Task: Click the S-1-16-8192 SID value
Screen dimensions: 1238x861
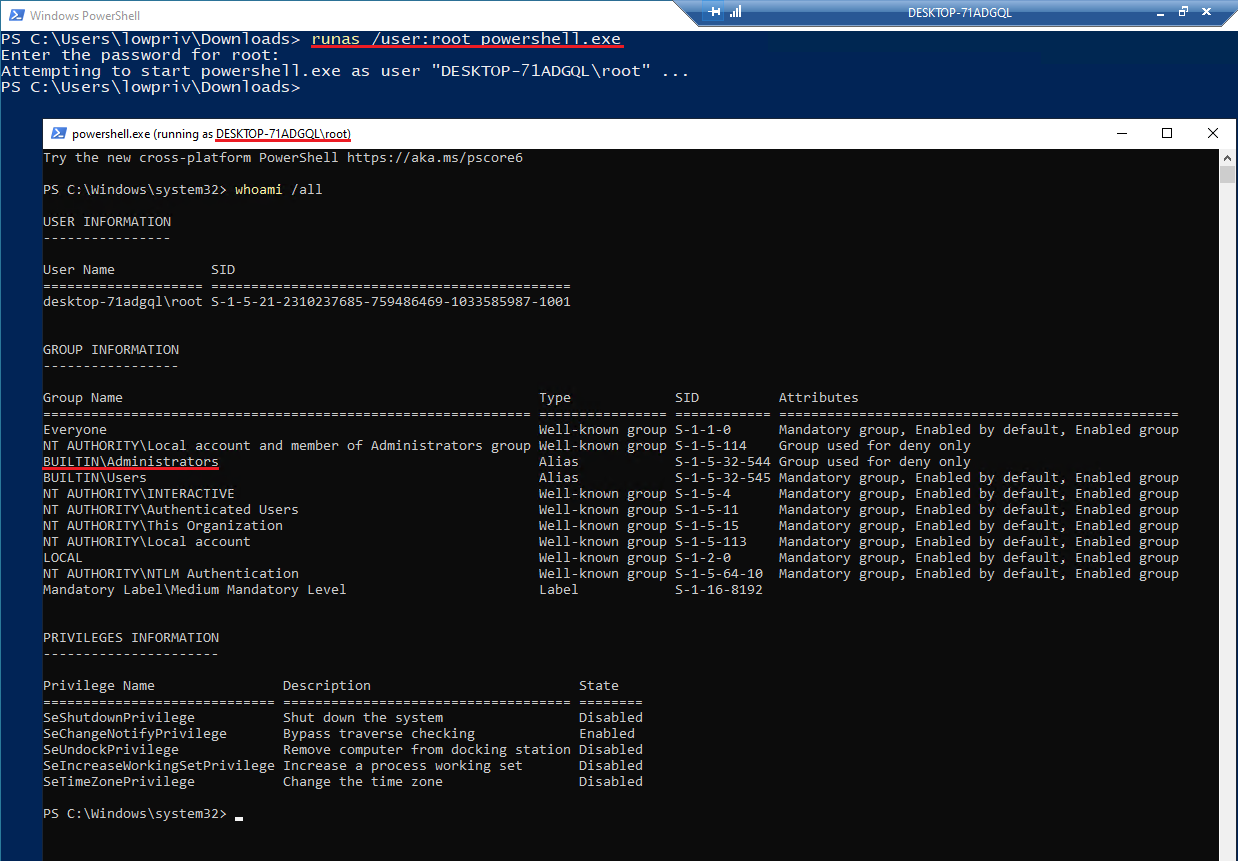Action: 719,590
